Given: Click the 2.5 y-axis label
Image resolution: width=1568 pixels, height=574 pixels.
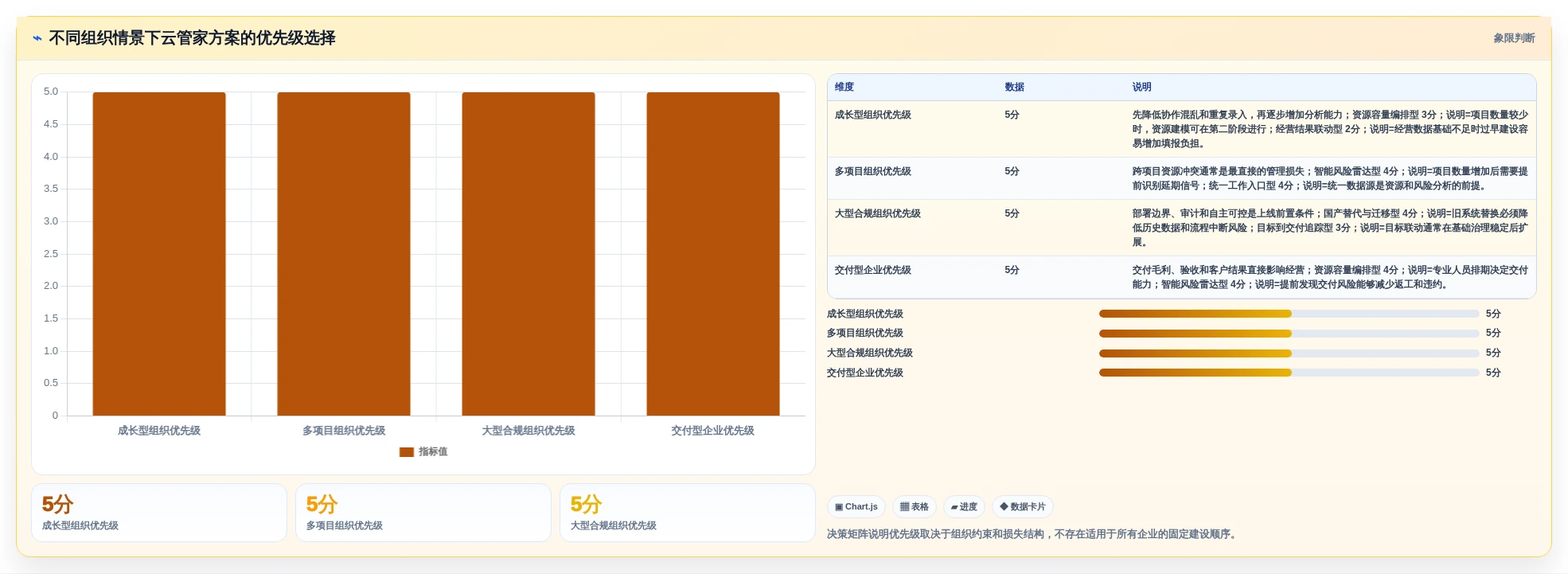Looking at the screenshot, I should 51,254.
